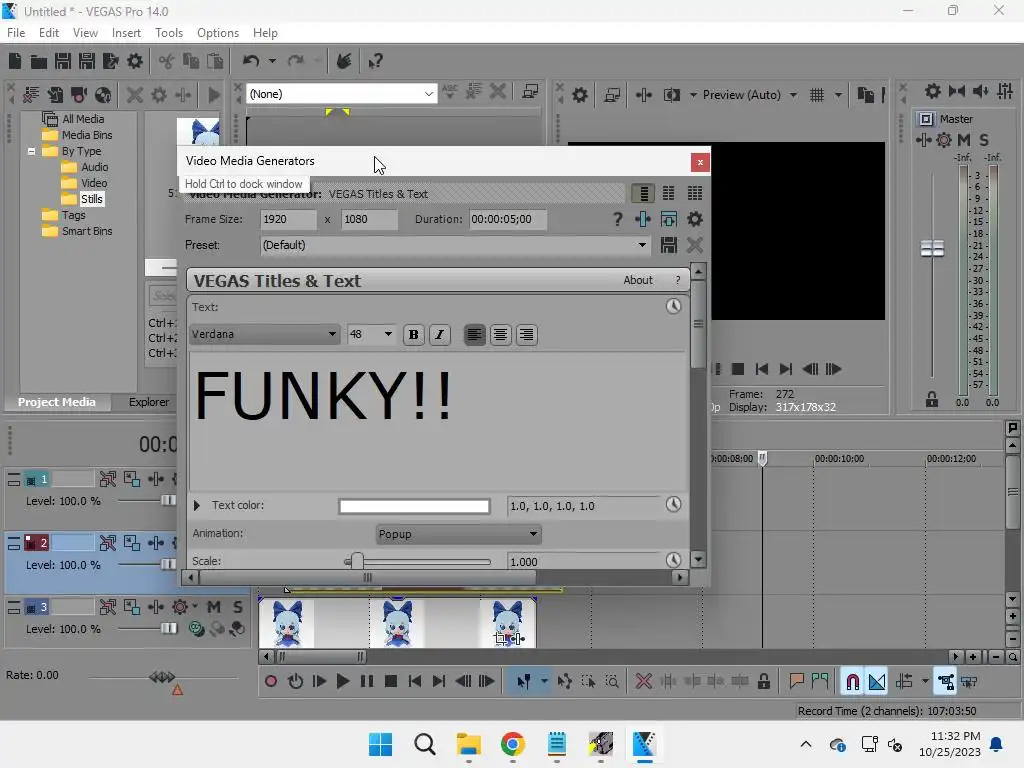Image resolution: width=1024 pixels, height=768 pixels.
Task: Click the Undo arrow icon
Action: (x=251, y=61)
